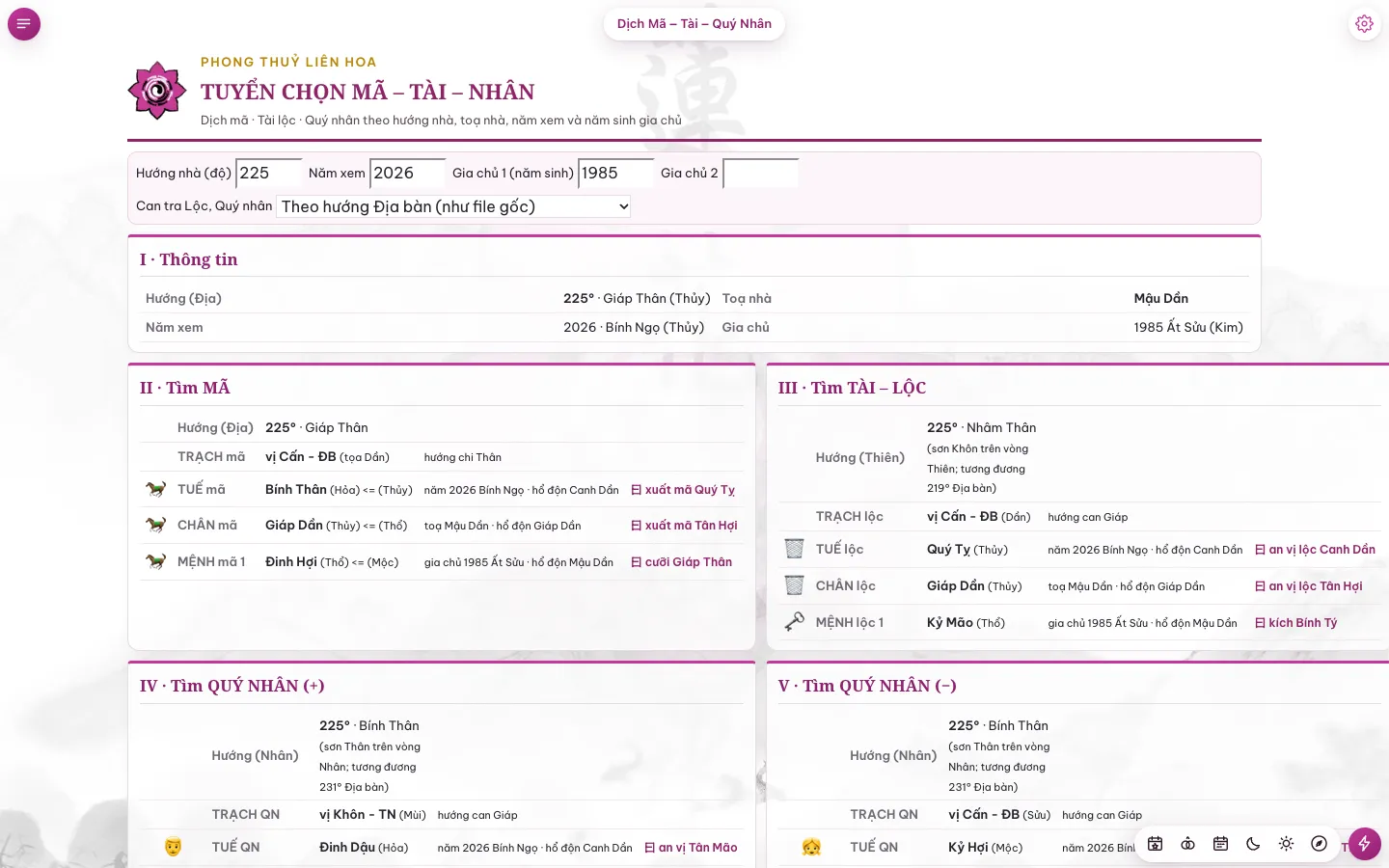
Task: Click the 'II · Tìm MÃ' section heading
Action: (185, 388)
